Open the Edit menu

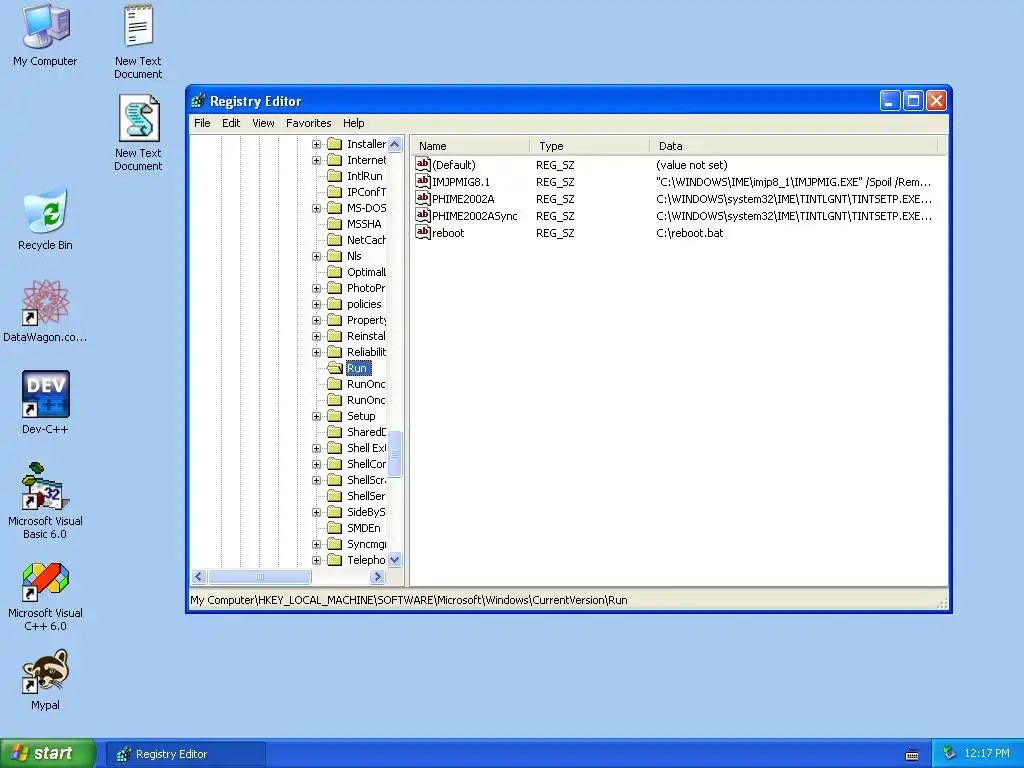pyautogui.click(x=231, y=123)
